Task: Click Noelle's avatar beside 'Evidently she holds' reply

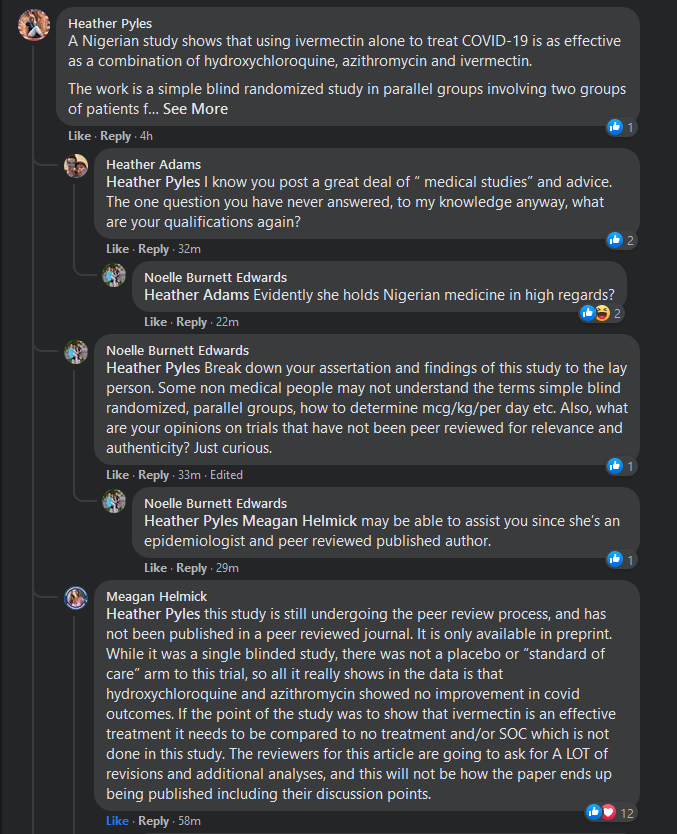Action: click(x=114, y=275)
